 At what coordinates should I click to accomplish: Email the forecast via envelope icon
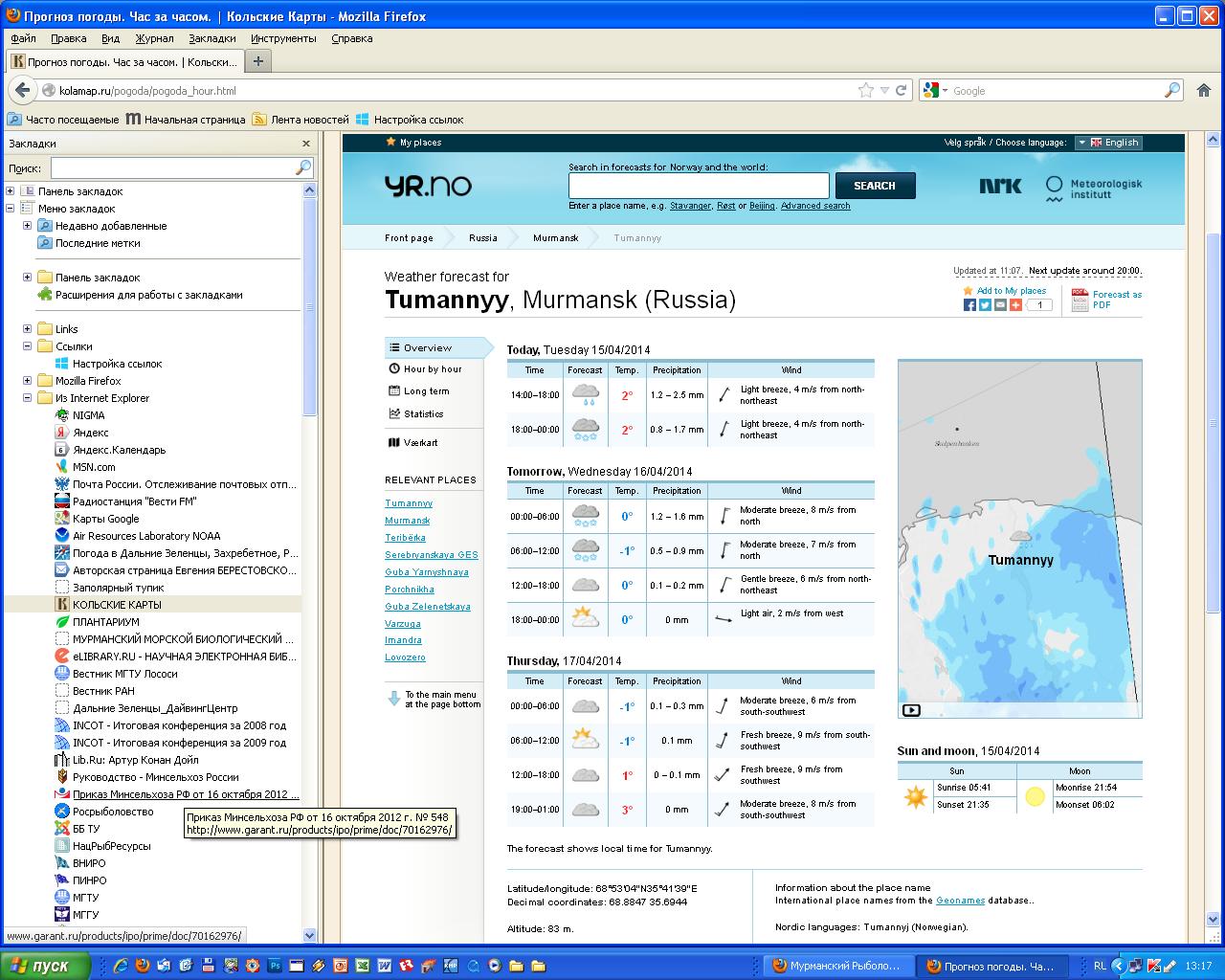click(x=1000, y=304)
